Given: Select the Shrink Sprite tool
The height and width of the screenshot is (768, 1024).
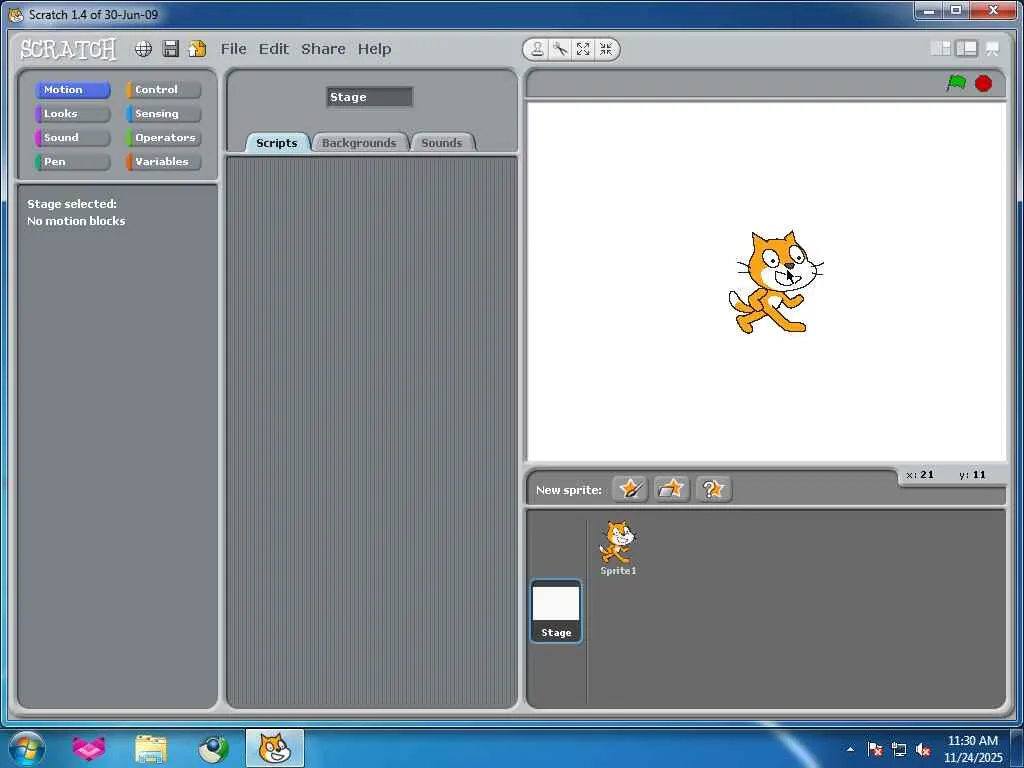Looking at the screenshot, I should [x=606, y=49].
